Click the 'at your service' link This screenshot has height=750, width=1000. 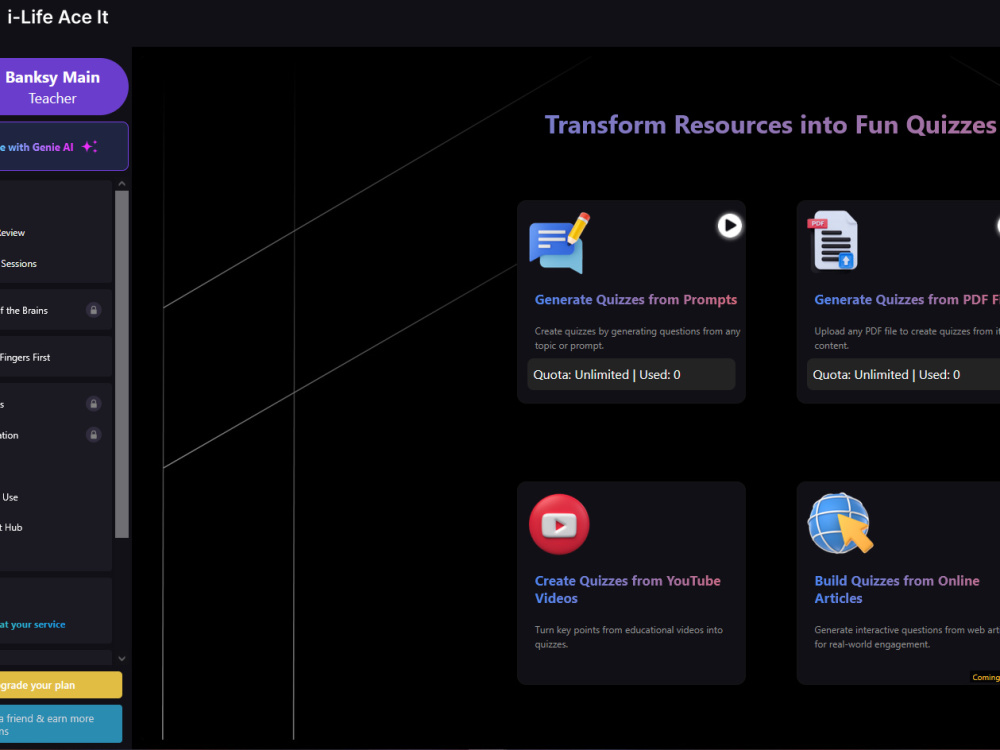click(33, 624)
